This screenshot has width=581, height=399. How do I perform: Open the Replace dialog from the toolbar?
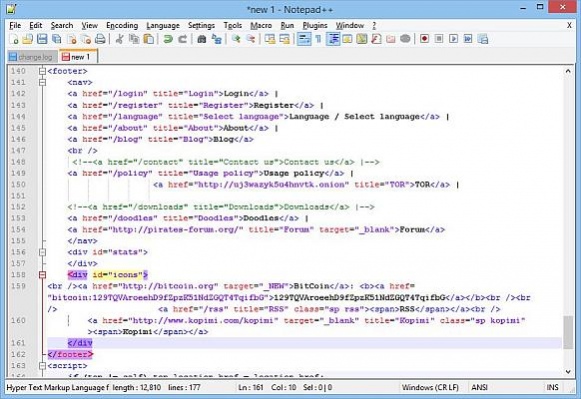216,39
